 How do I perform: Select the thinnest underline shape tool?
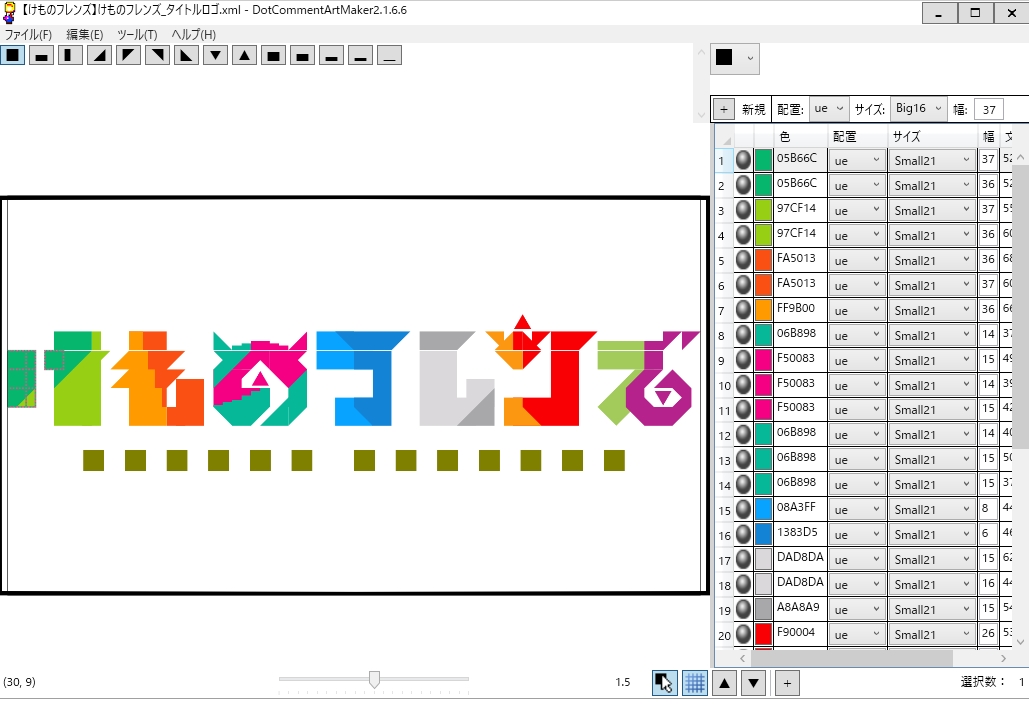[389, 55]
